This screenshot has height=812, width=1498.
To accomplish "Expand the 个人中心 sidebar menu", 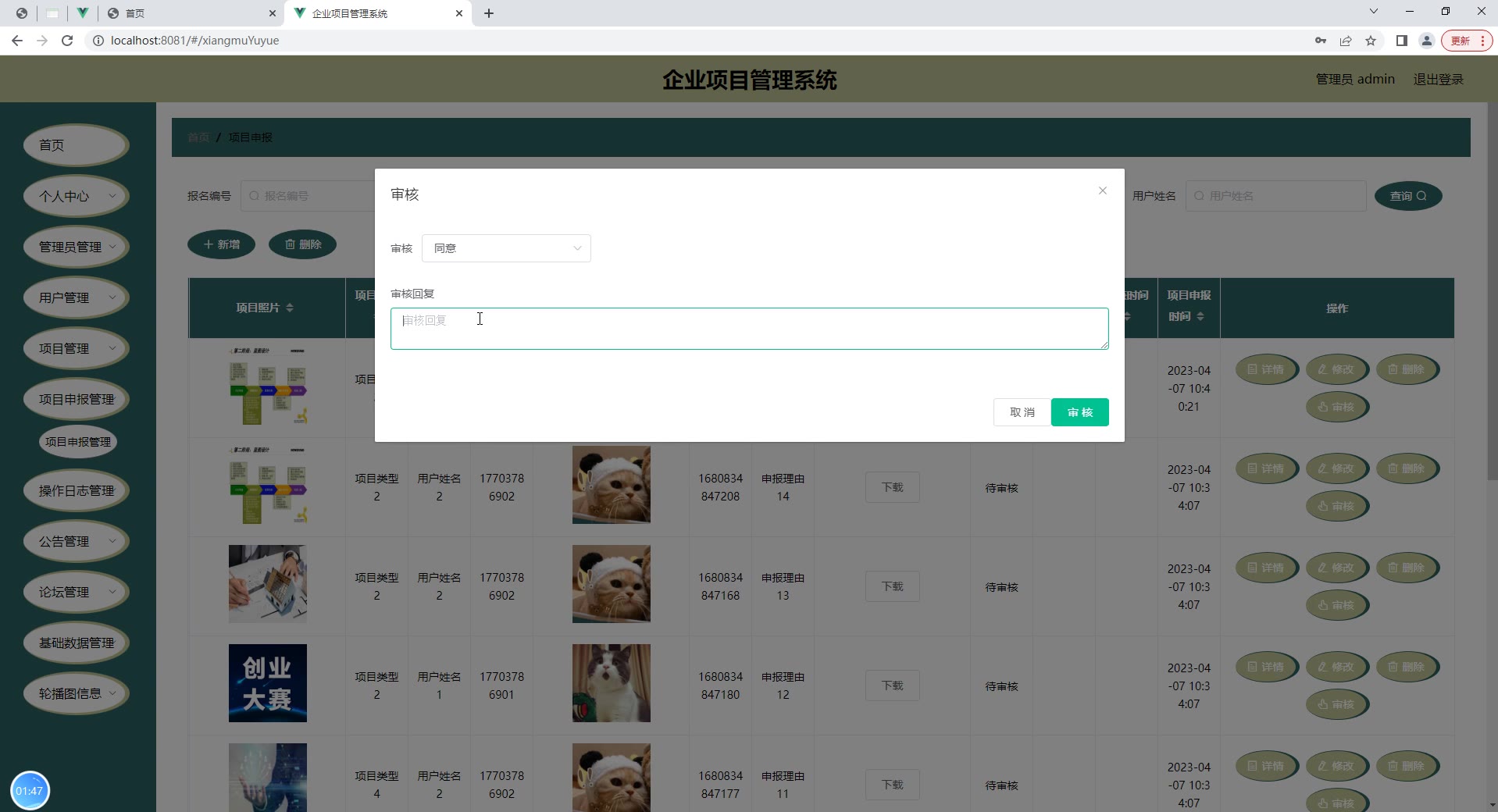I will tap(77, 196).
